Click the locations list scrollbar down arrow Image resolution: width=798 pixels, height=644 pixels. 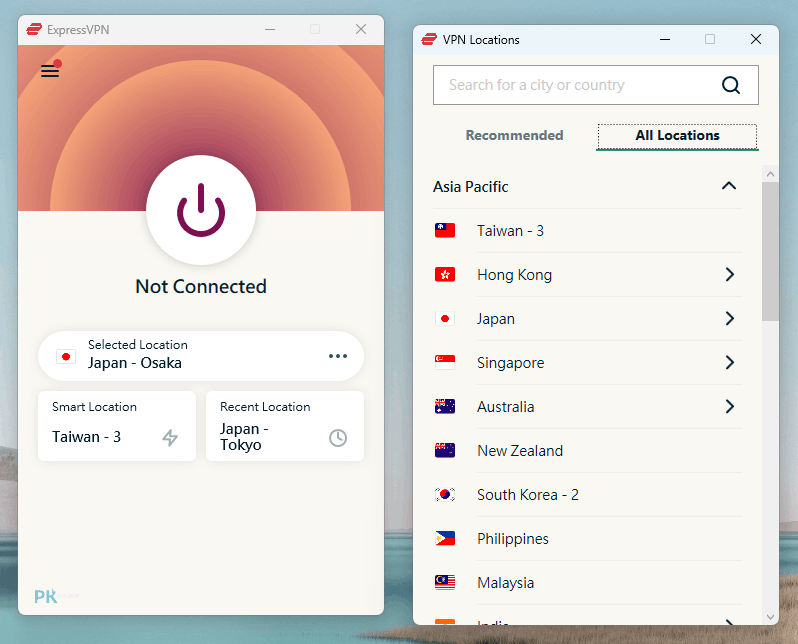(x=771, y=617)
